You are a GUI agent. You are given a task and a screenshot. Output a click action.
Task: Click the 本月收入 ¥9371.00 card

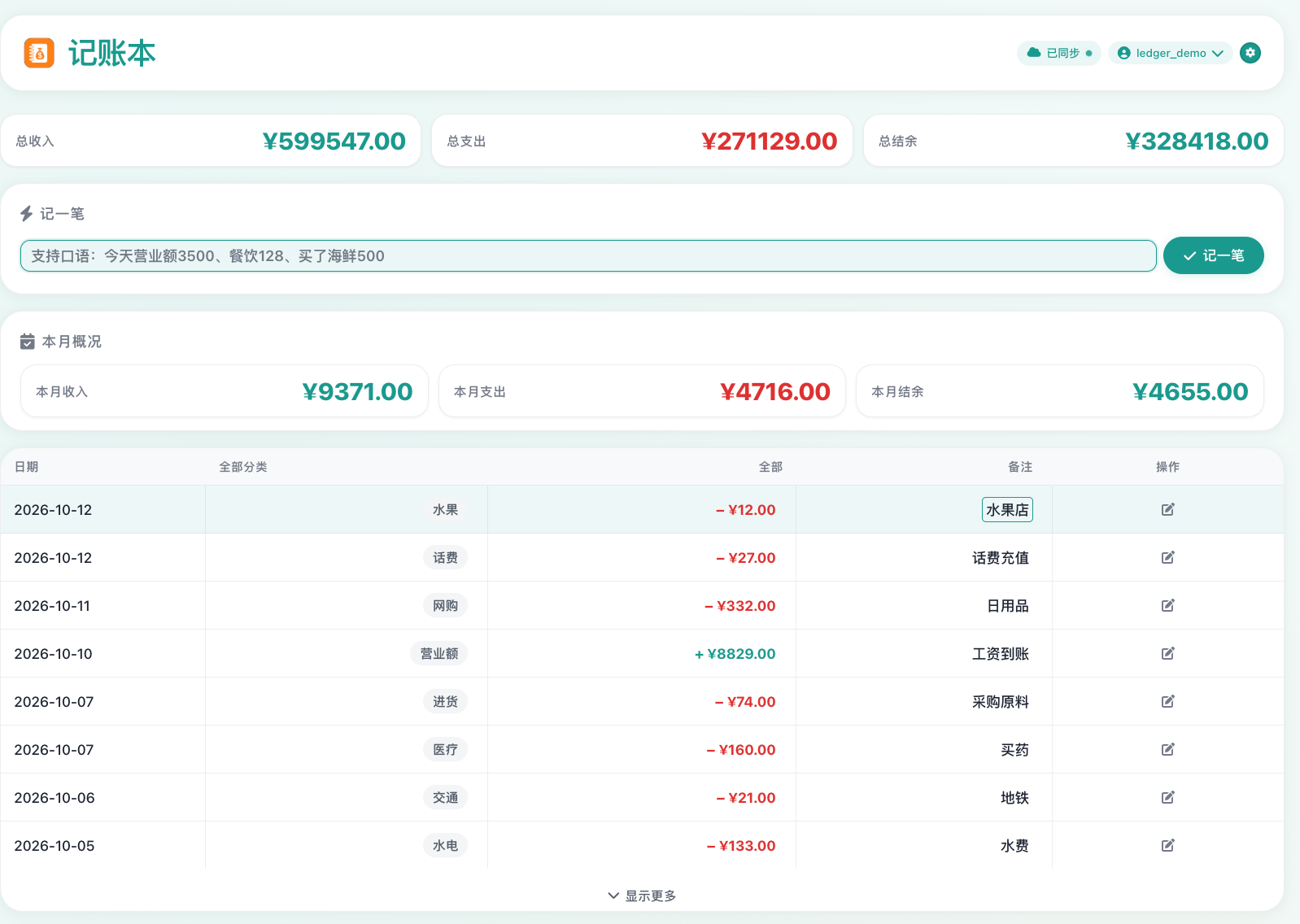tap(225, 391)
